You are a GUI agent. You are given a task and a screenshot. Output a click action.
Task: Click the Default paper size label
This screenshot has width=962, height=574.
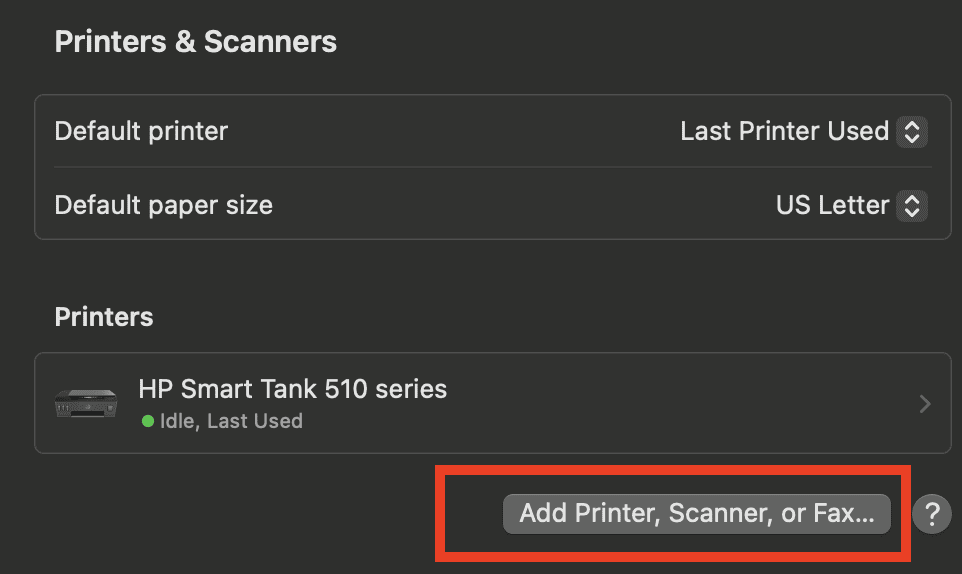click(163, 205)
